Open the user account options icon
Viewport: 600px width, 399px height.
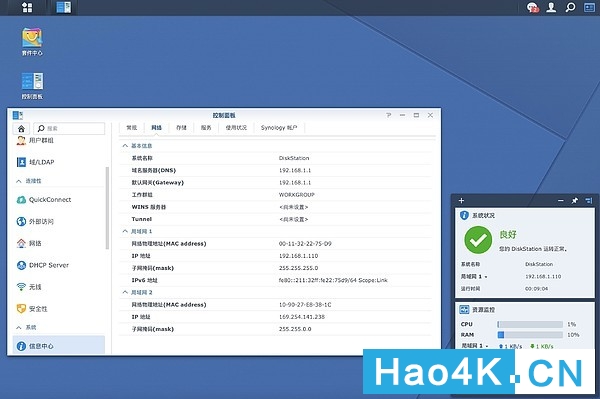pyautogui.click(x=551, y=7)
